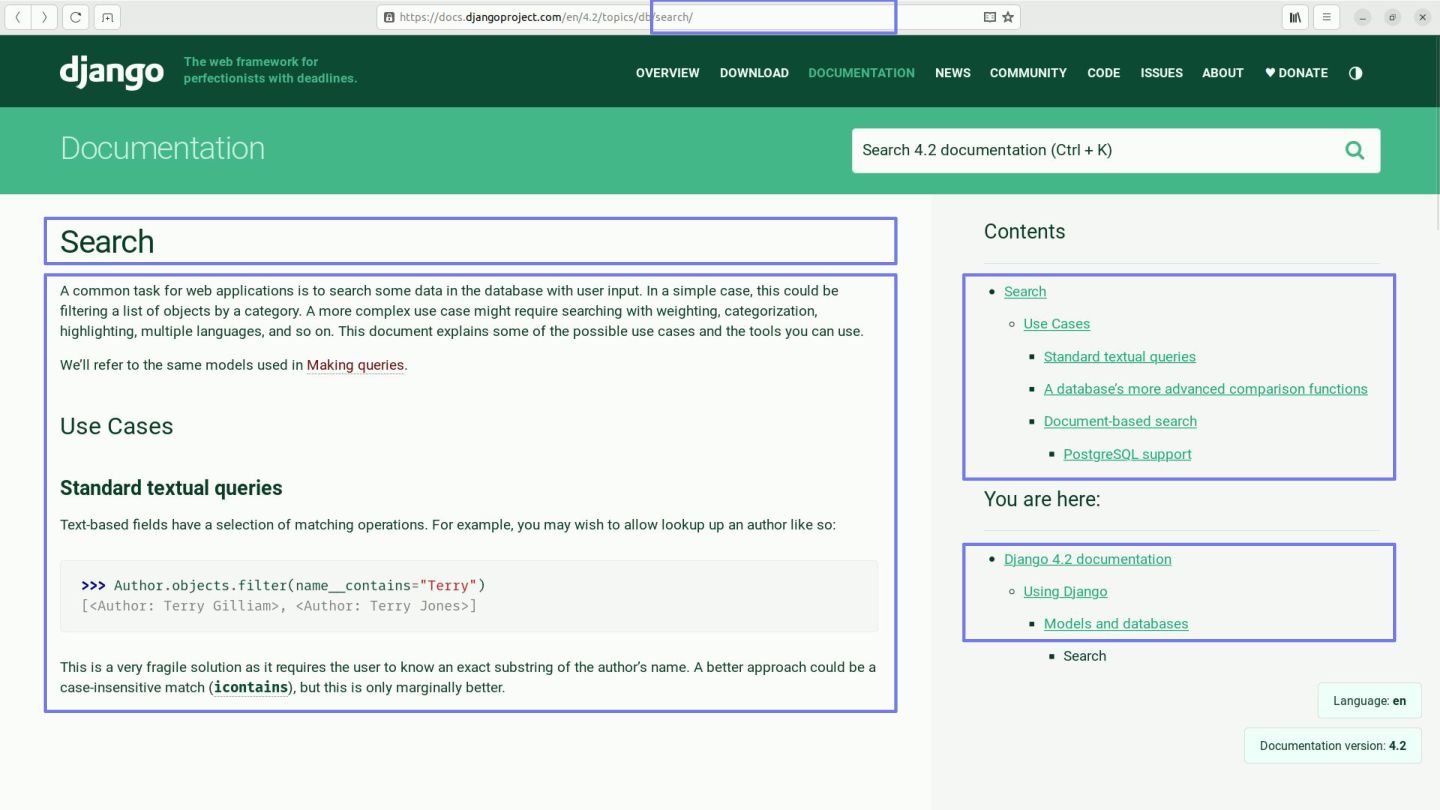
Task: Open the About nav item
Action: [1223, 73]
